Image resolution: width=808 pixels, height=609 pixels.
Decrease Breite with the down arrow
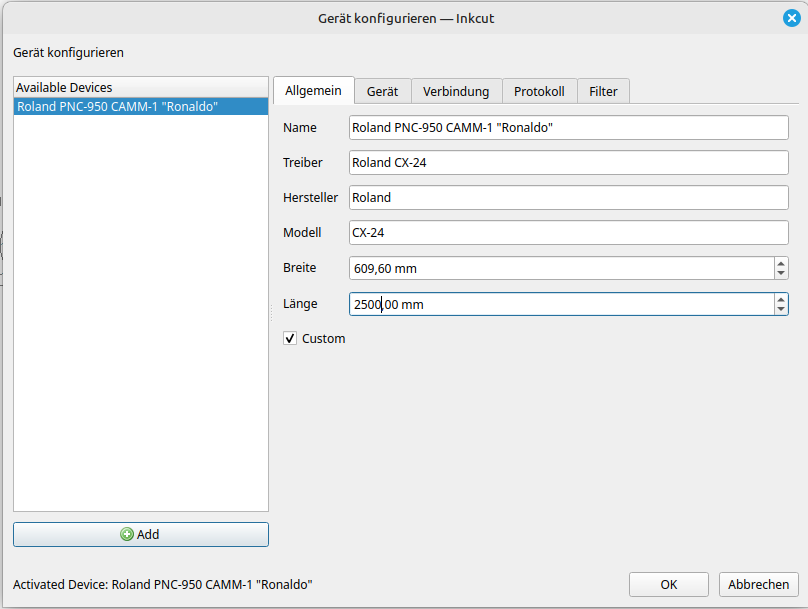tap(781, 274)
